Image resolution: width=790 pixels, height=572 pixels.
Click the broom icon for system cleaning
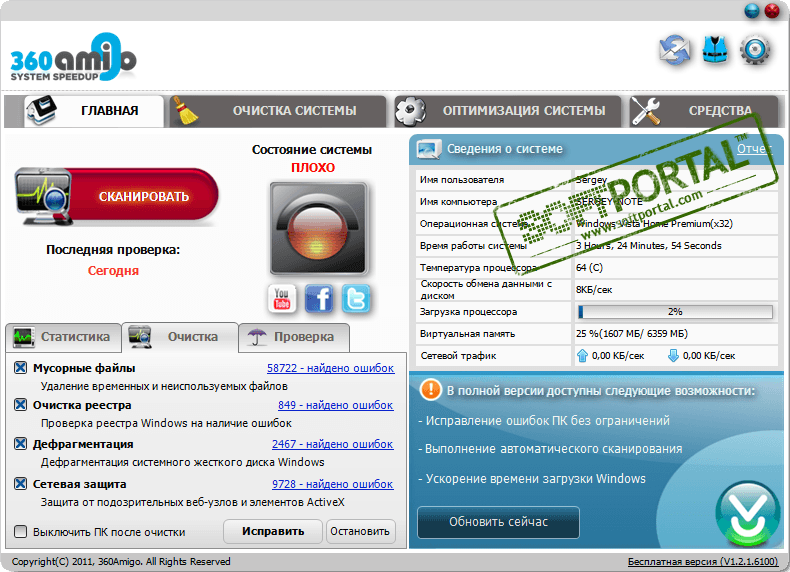click(x=185, y=110)
